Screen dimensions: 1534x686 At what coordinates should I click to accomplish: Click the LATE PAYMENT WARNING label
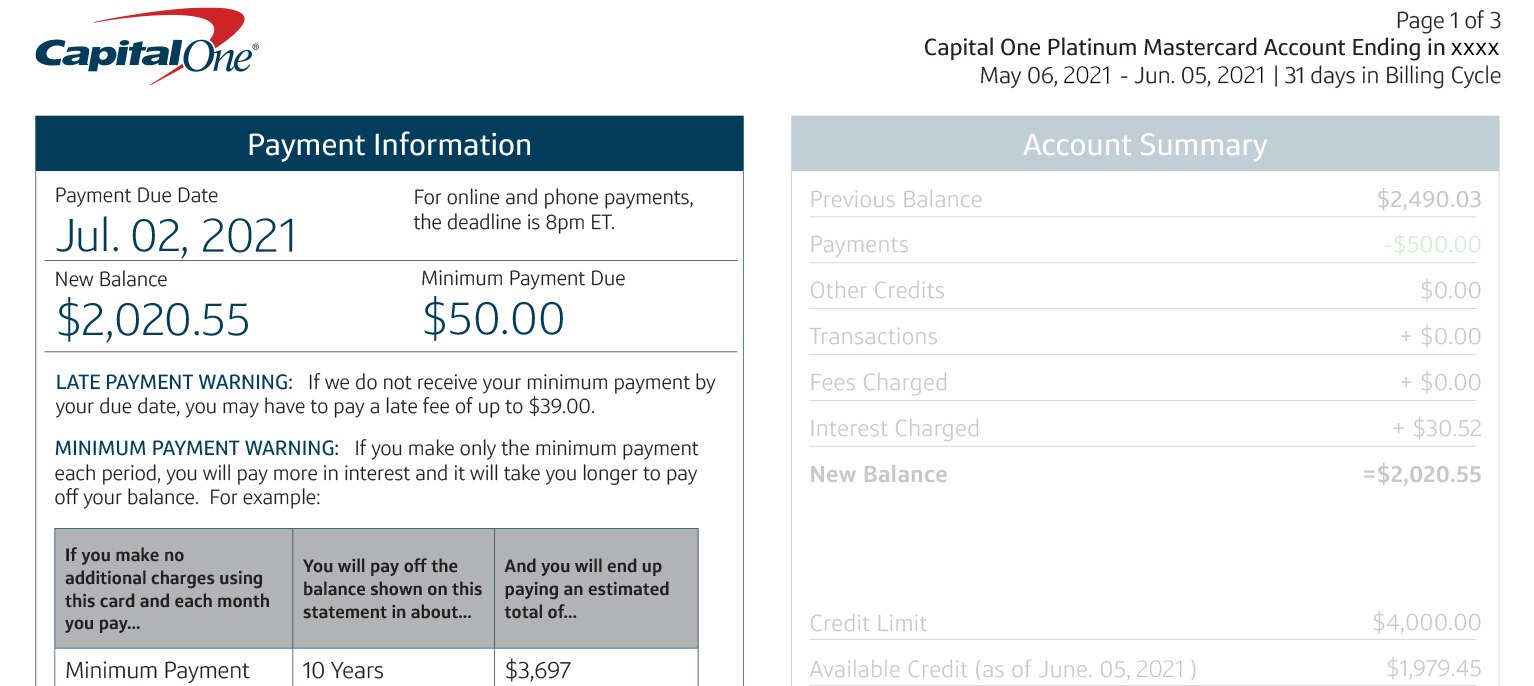[174, 382]
